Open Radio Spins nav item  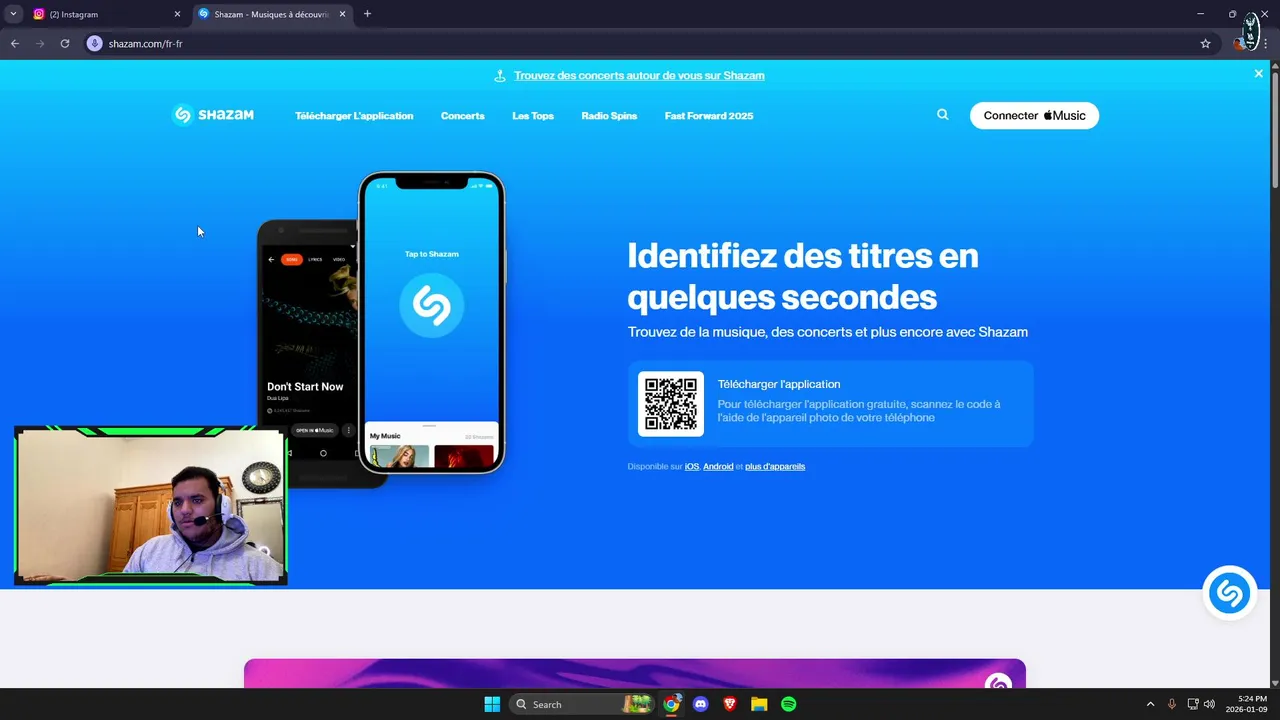[609, 116]
